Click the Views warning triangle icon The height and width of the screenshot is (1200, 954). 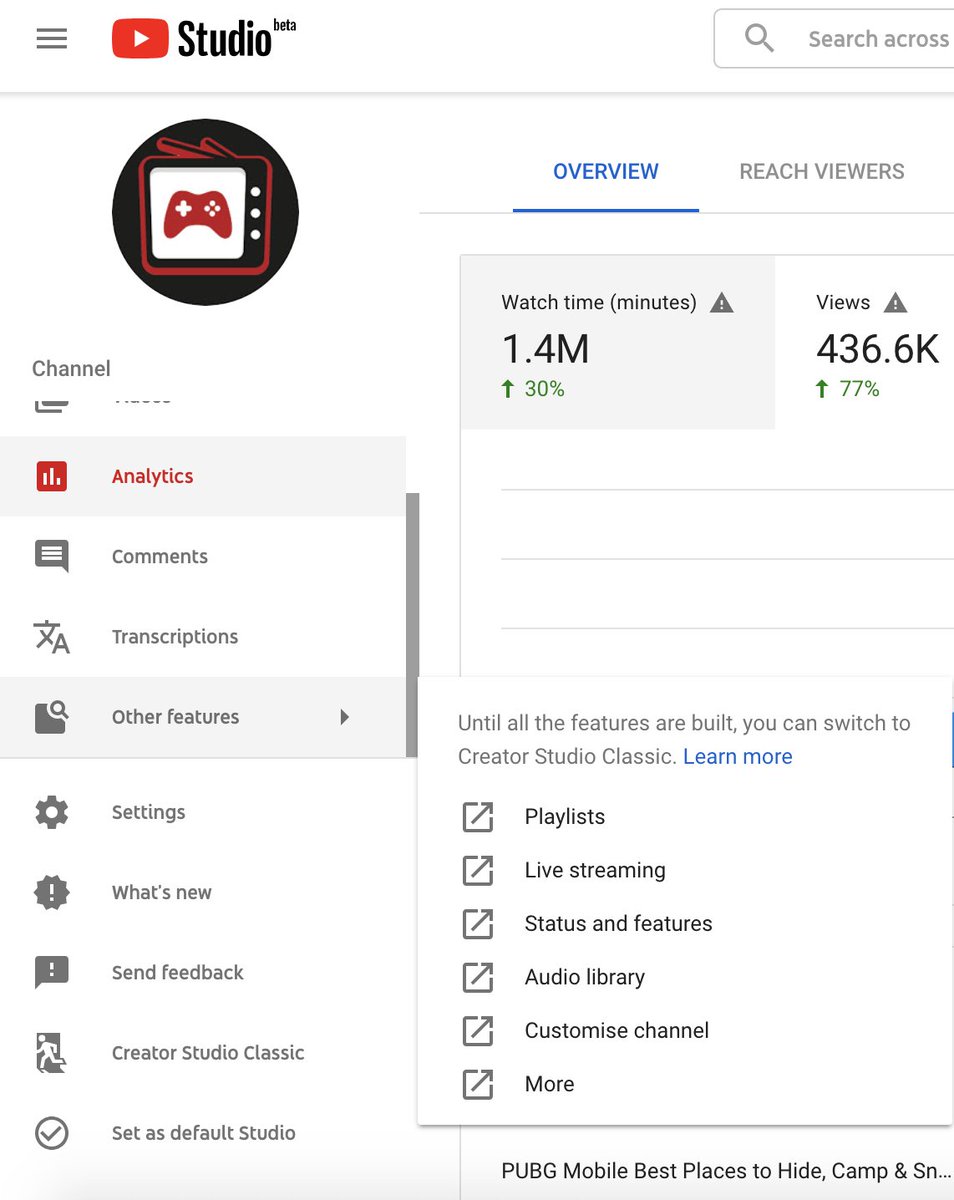896,303
